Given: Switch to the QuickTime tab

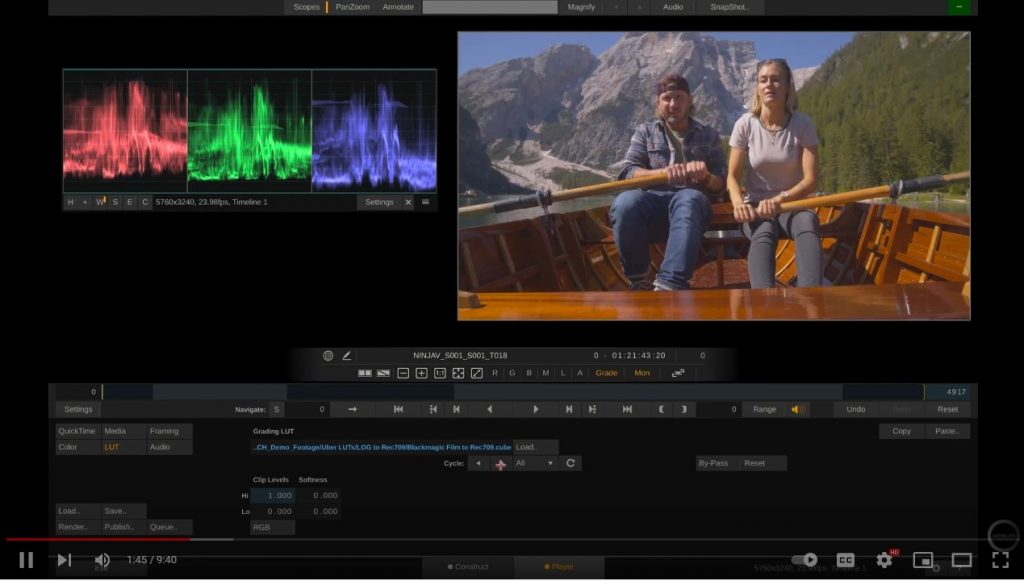Looking at the screenshot, I should (x=77, y=432).
